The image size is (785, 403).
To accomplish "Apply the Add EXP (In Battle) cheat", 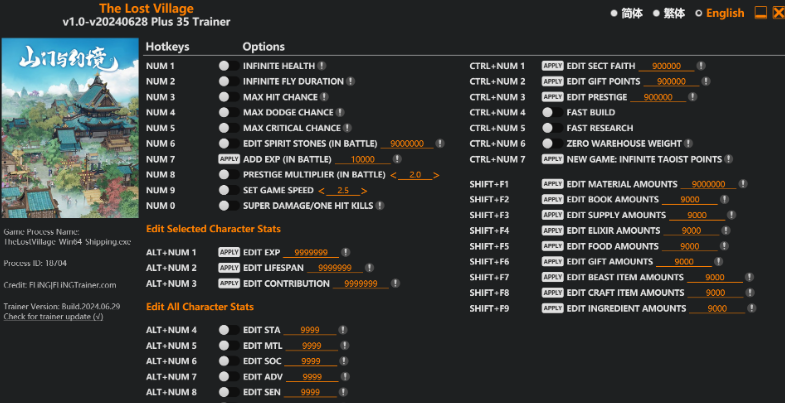I will click(x=229, y=159).
